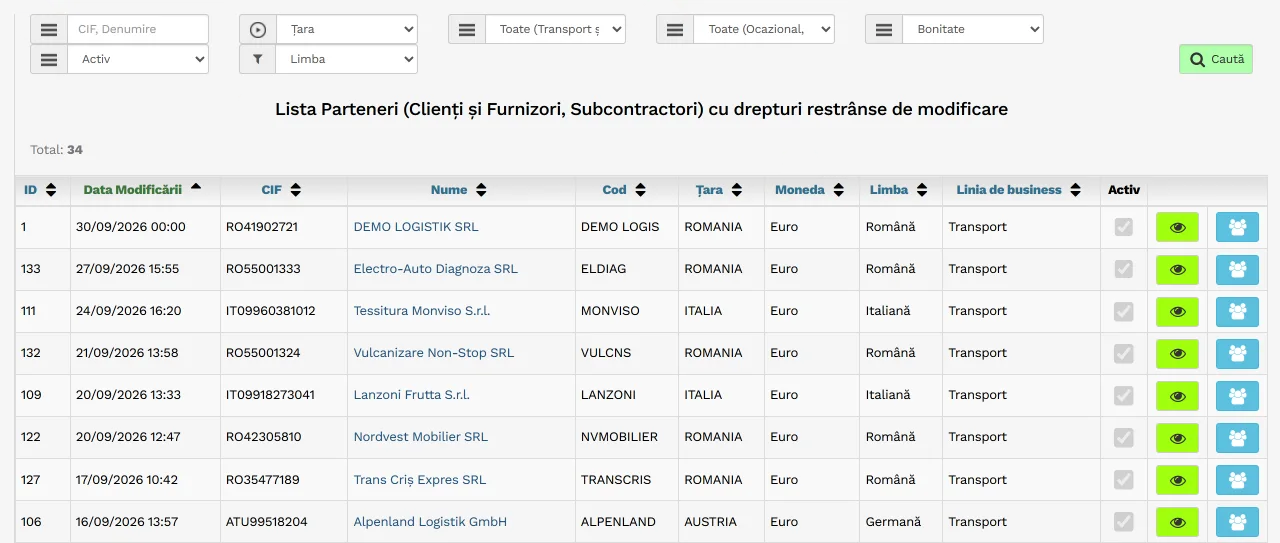Click the hamburger icon beside Toate (Transport) dropdown

point(467,29)
